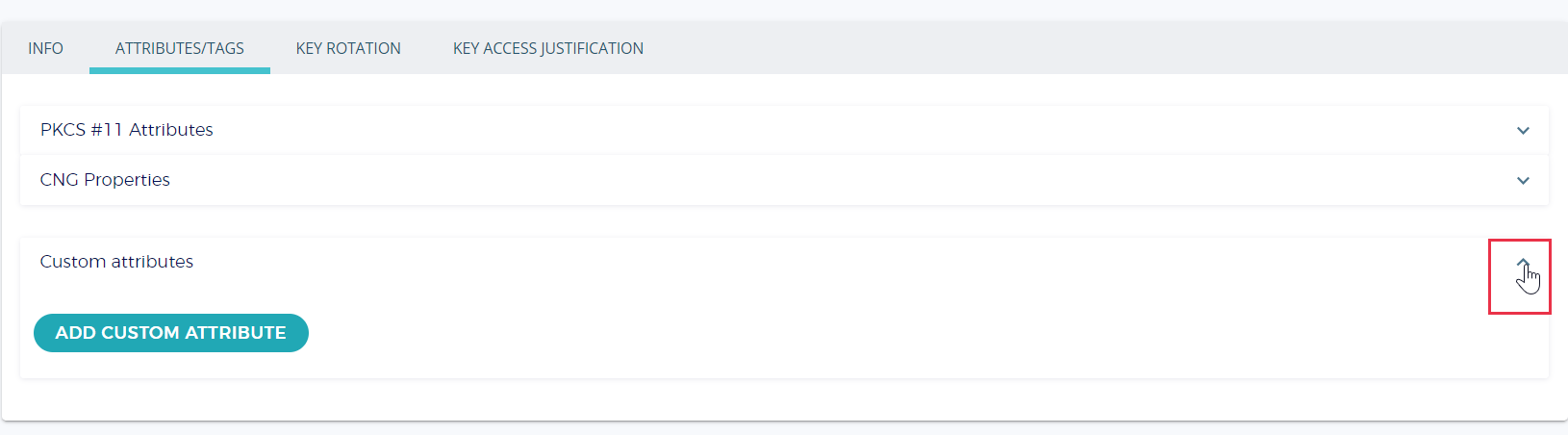
Task: Expand PKCS #11 Attributes using its chevron arrow
Action: tap(1523, 130)
